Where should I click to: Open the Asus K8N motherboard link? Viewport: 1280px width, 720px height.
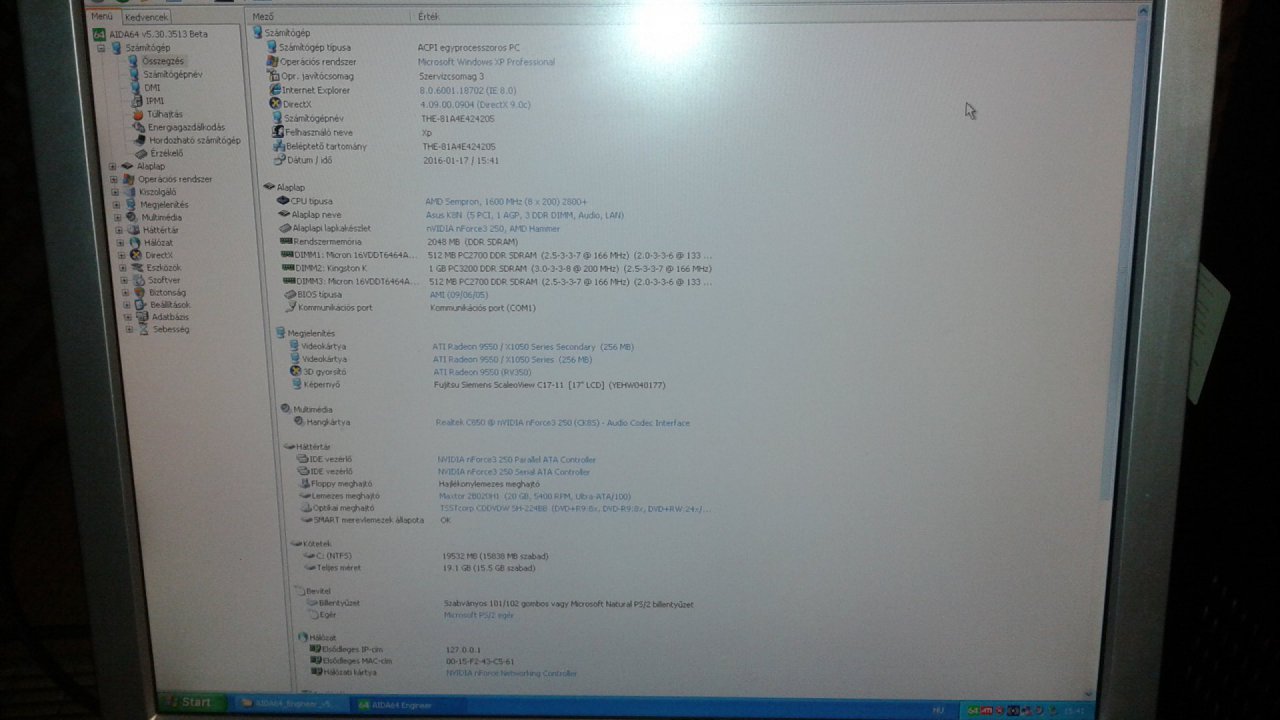[x=525, y=215]
